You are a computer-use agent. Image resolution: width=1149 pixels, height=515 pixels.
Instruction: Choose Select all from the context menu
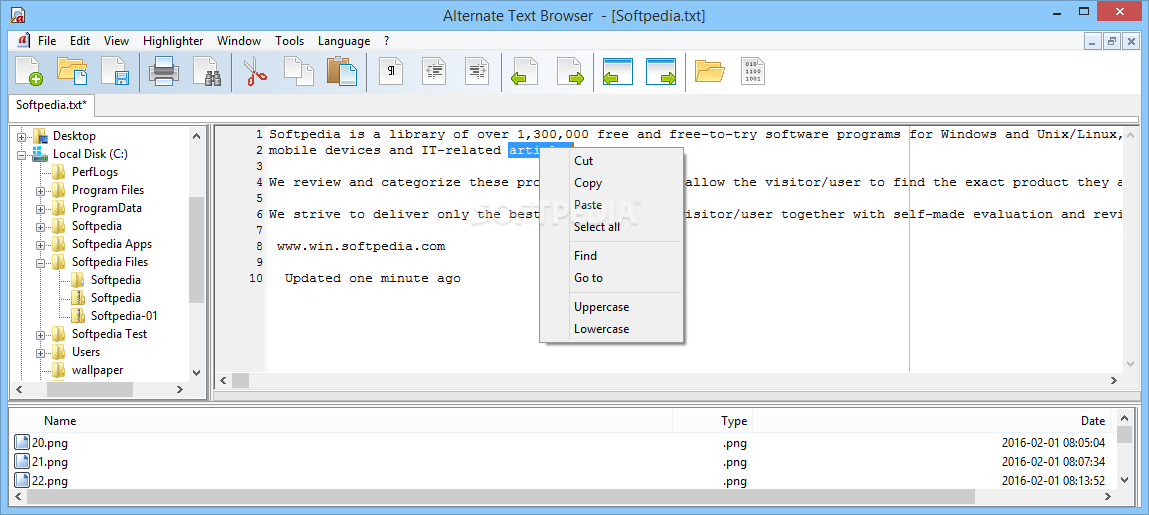(x=611, y=227)
